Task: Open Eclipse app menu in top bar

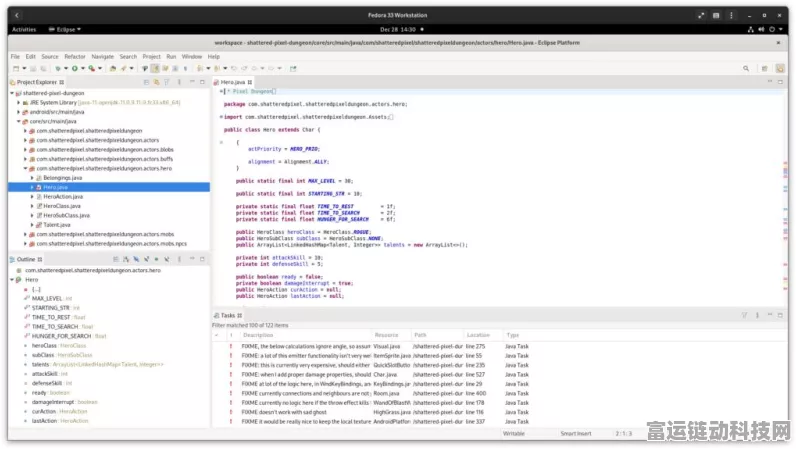Action: tap(64, 29)
